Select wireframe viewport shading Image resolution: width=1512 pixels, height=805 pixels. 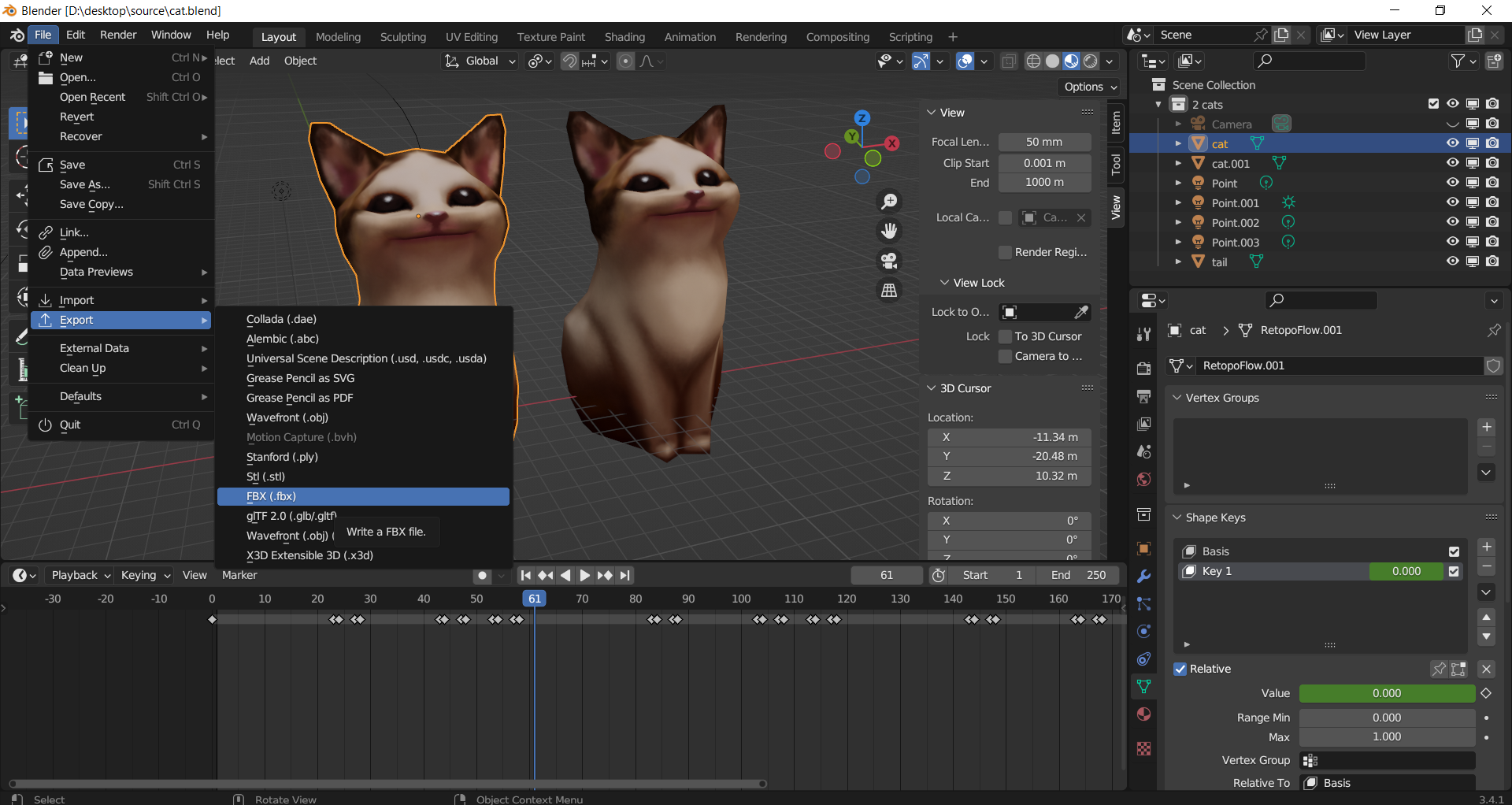[x=1033, y=61]
